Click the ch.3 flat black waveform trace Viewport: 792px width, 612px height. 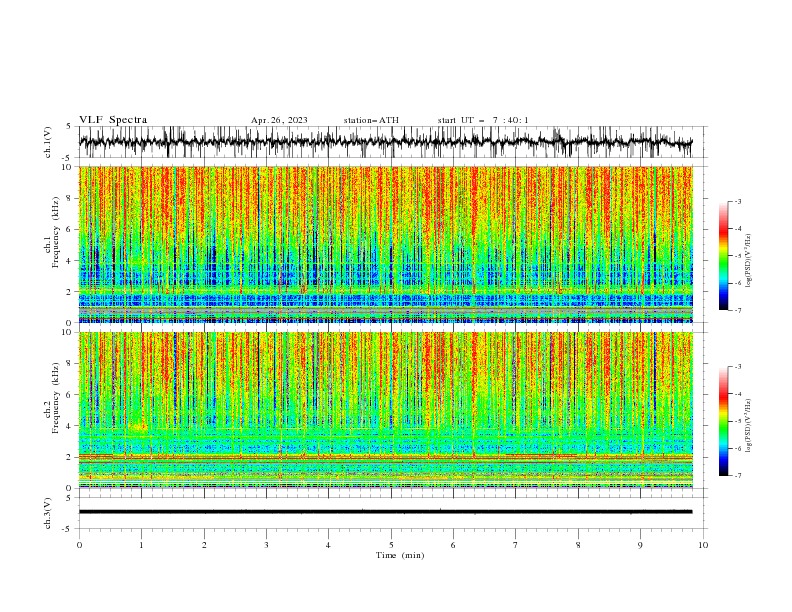click(x=385, y=512)
